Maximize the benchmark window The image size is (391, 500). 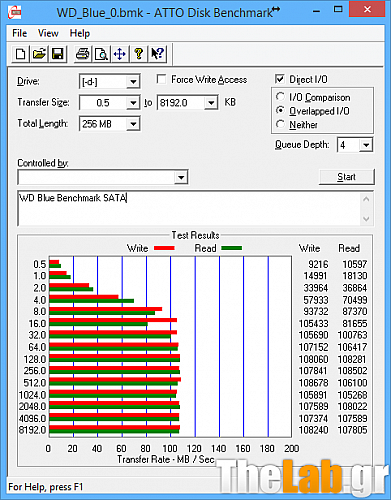tap(338, 9)
